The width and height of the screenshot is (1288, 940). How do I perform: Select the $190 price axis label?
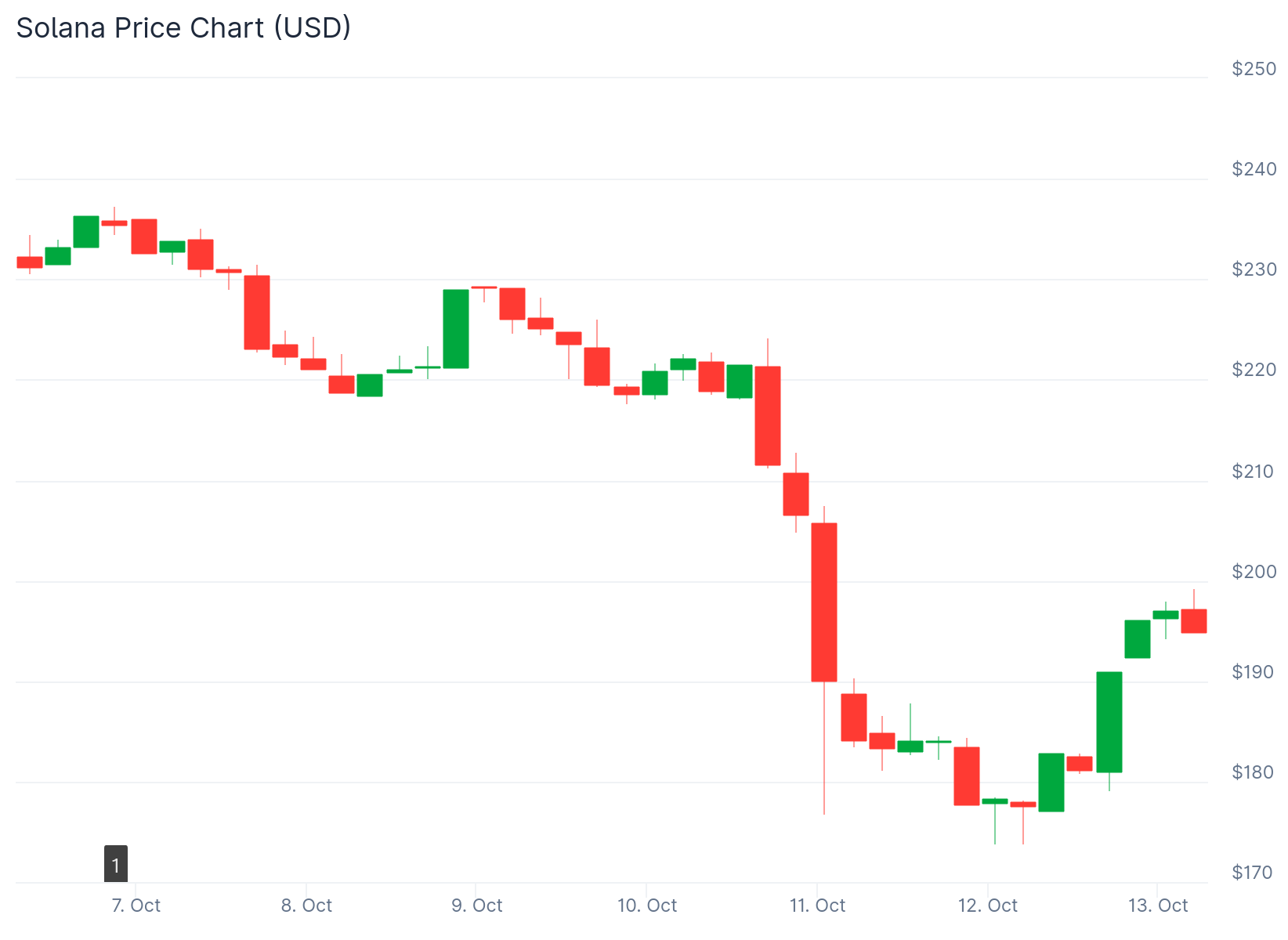pyautogui.click(x=1254, y=672)
